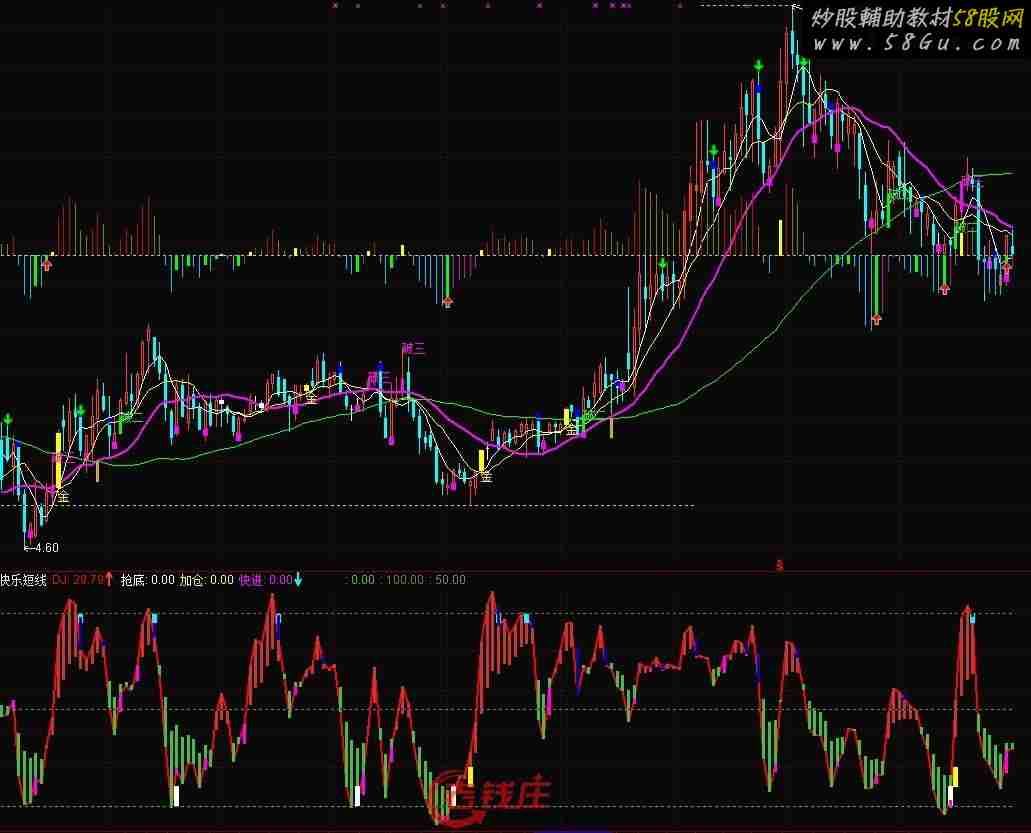Click the red 5 marker on the time axis
This screenshot has width=1031, height=833.
779,565
